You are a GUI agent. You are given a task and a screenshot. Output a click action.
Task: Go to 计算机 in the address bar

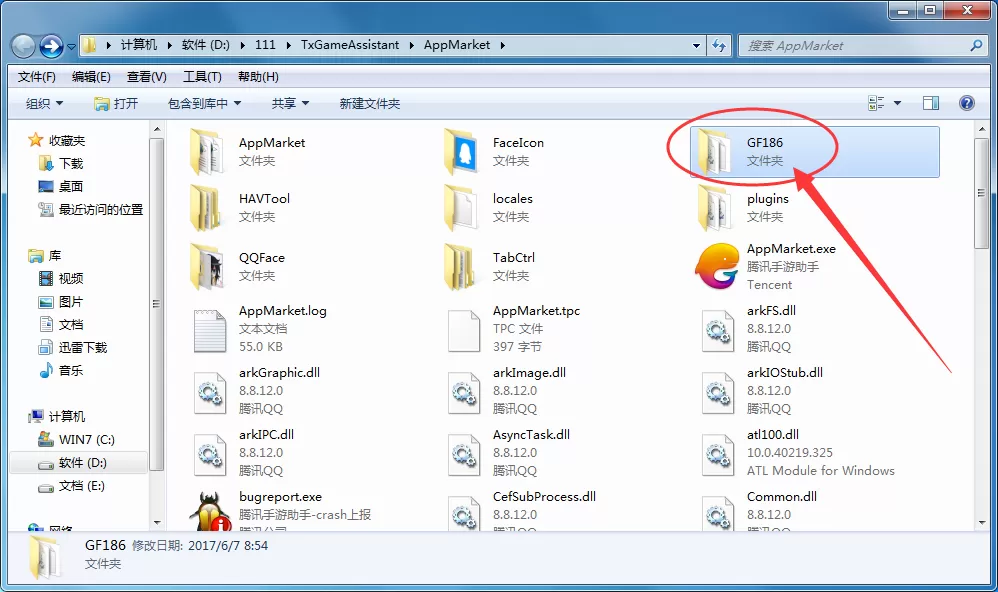click(x=139, y=45)
